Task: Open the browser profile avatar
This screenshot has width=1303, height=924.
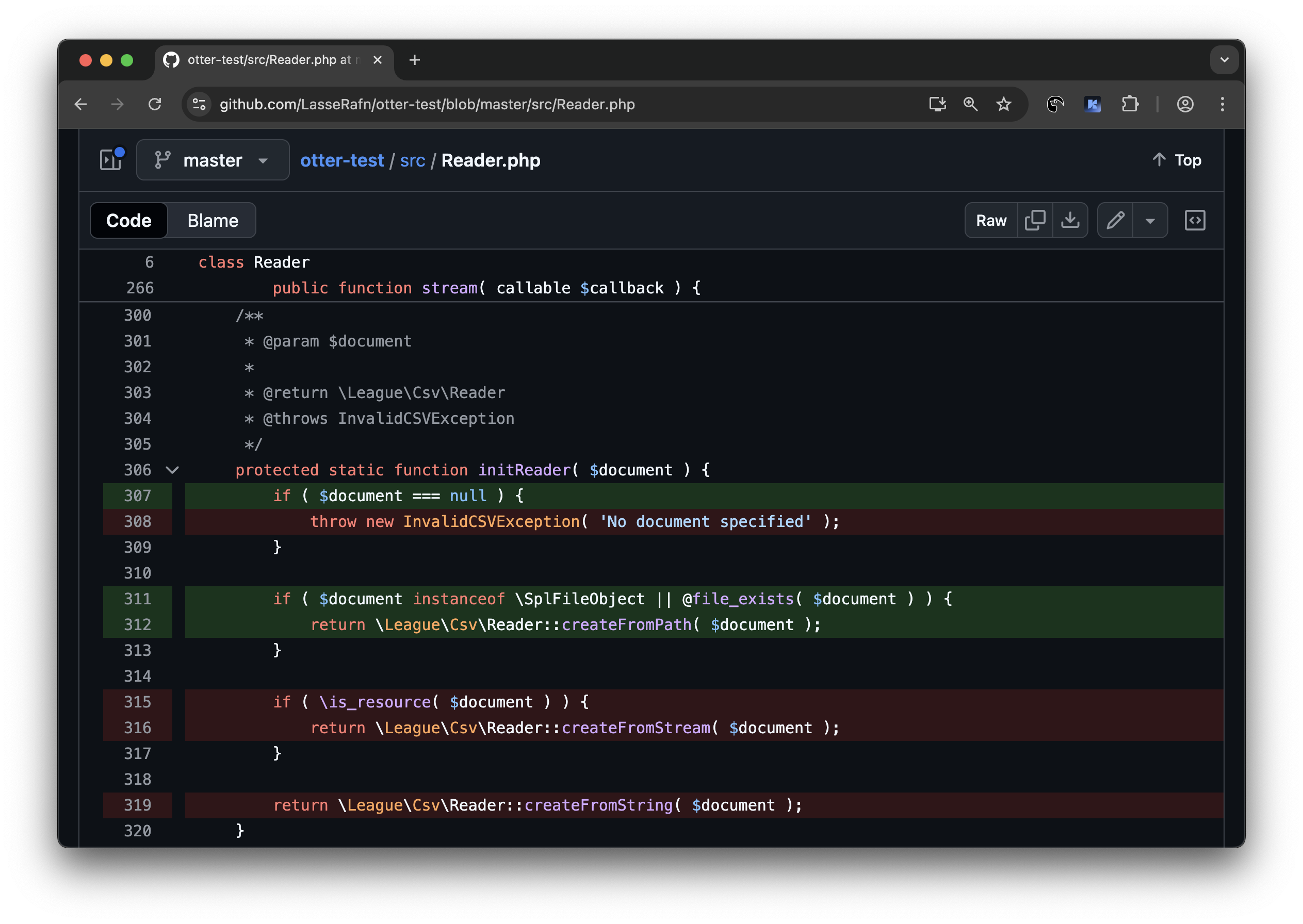Action: (1185, 104)
